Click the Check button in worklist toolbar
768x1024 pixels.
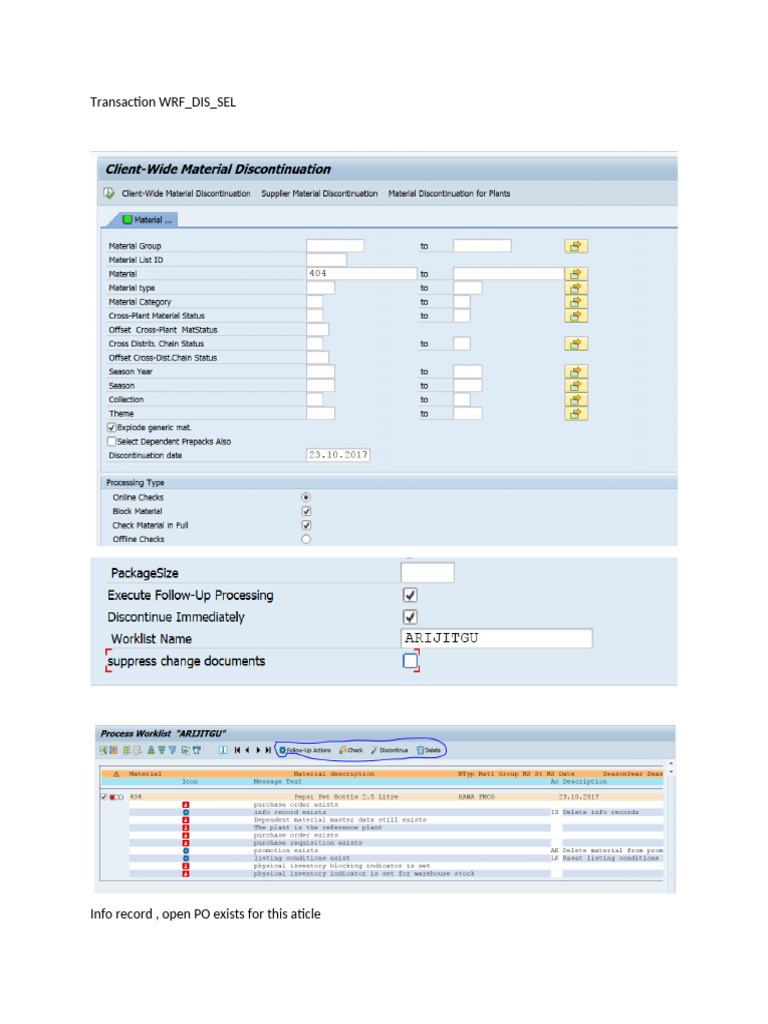point(351,750)
